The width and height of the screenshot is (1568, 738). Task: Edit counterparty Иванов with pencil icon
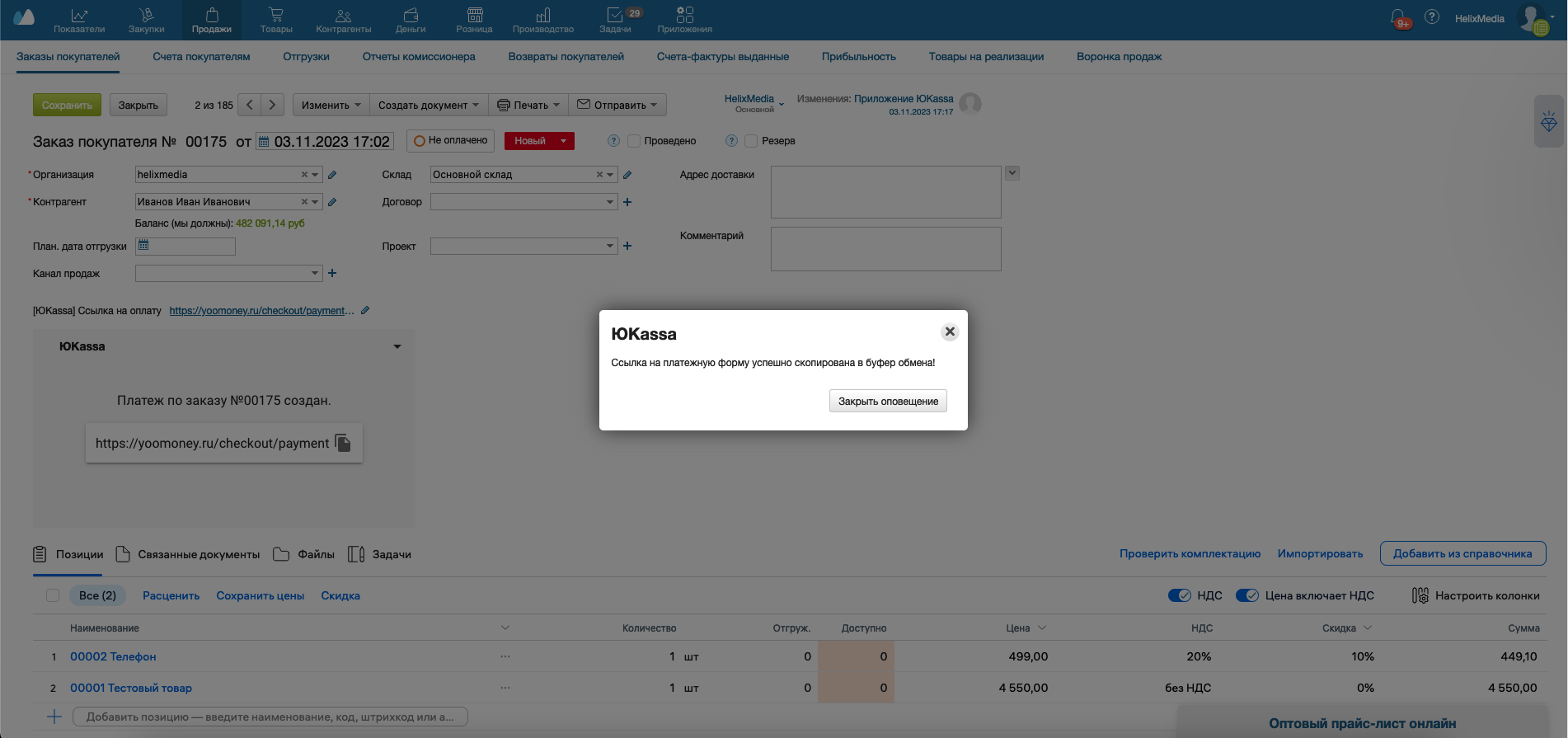point(332,202)
